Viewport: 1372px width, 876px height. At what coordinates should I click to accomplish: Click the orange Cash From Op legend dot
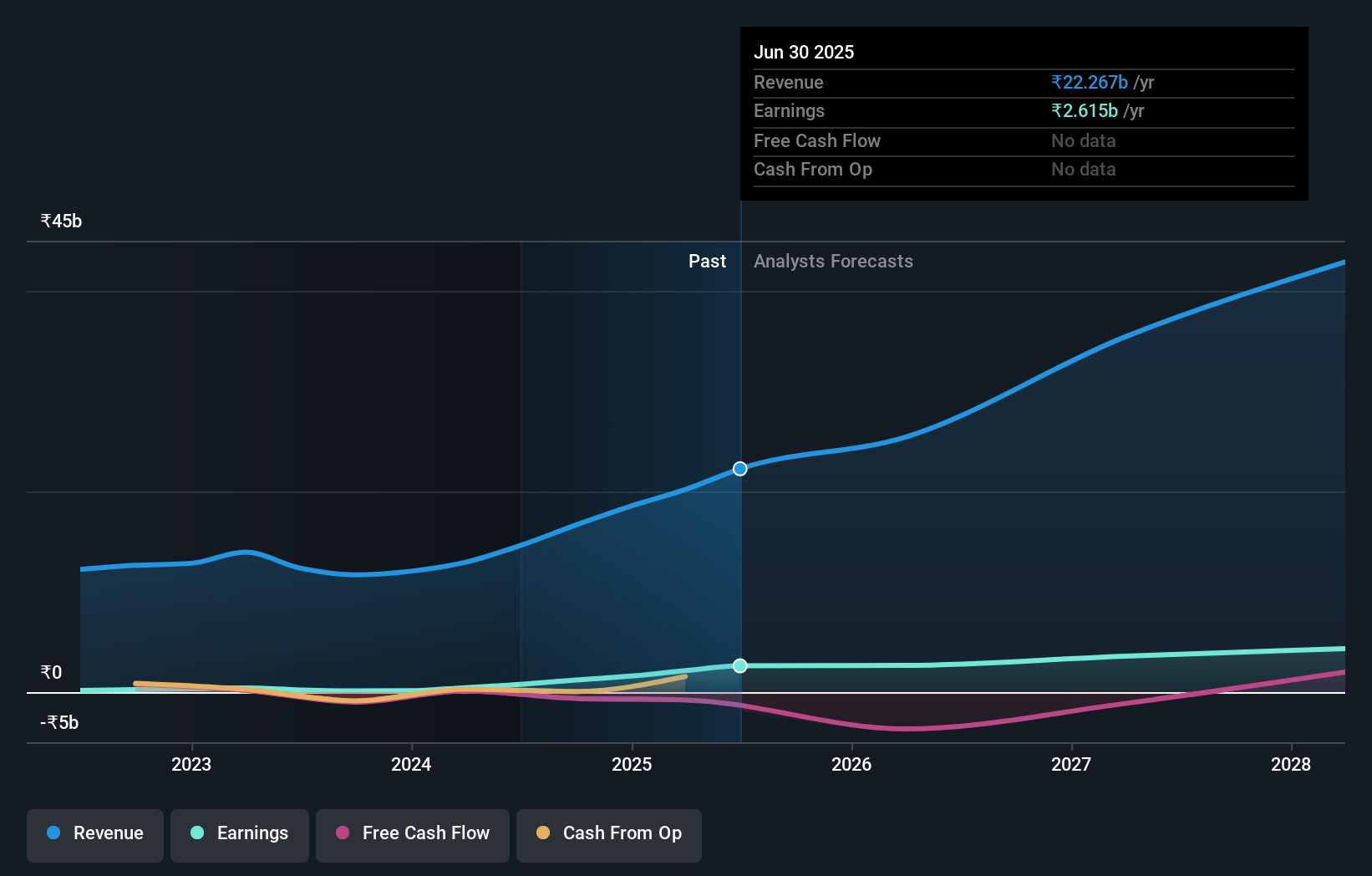click(x=544, y=833)
